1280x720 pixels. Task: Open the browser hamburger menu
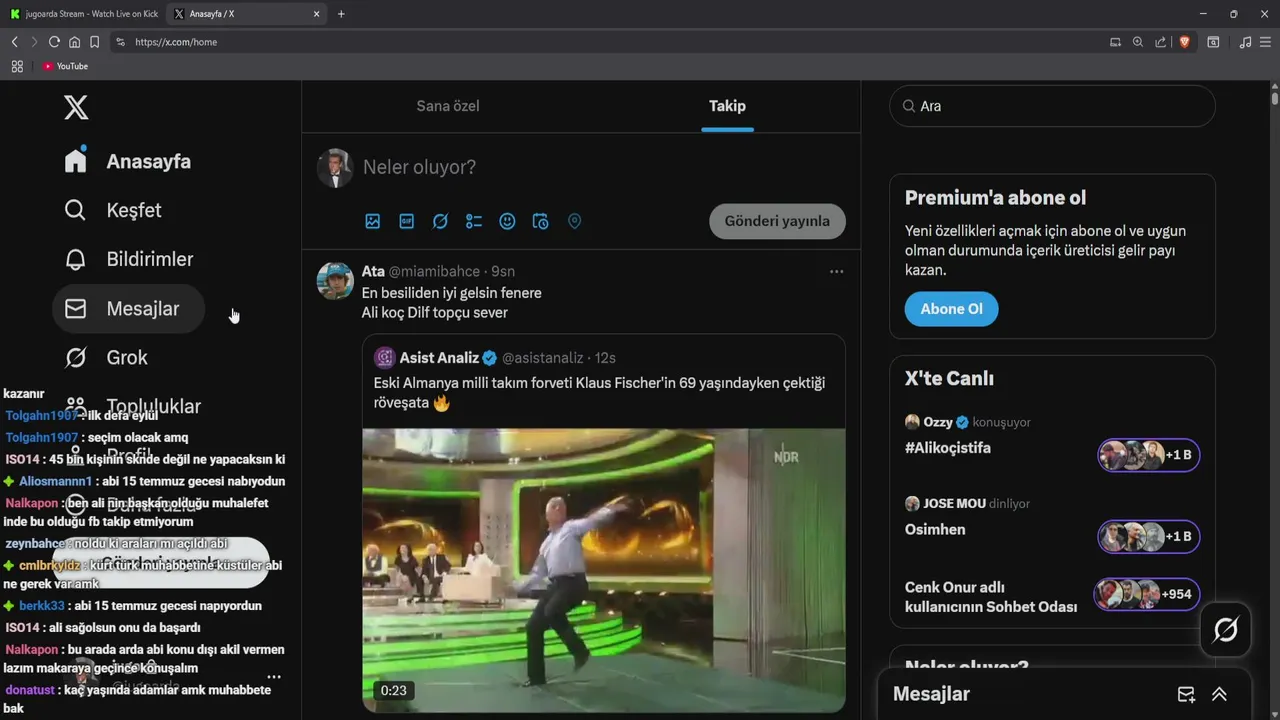1266,42
